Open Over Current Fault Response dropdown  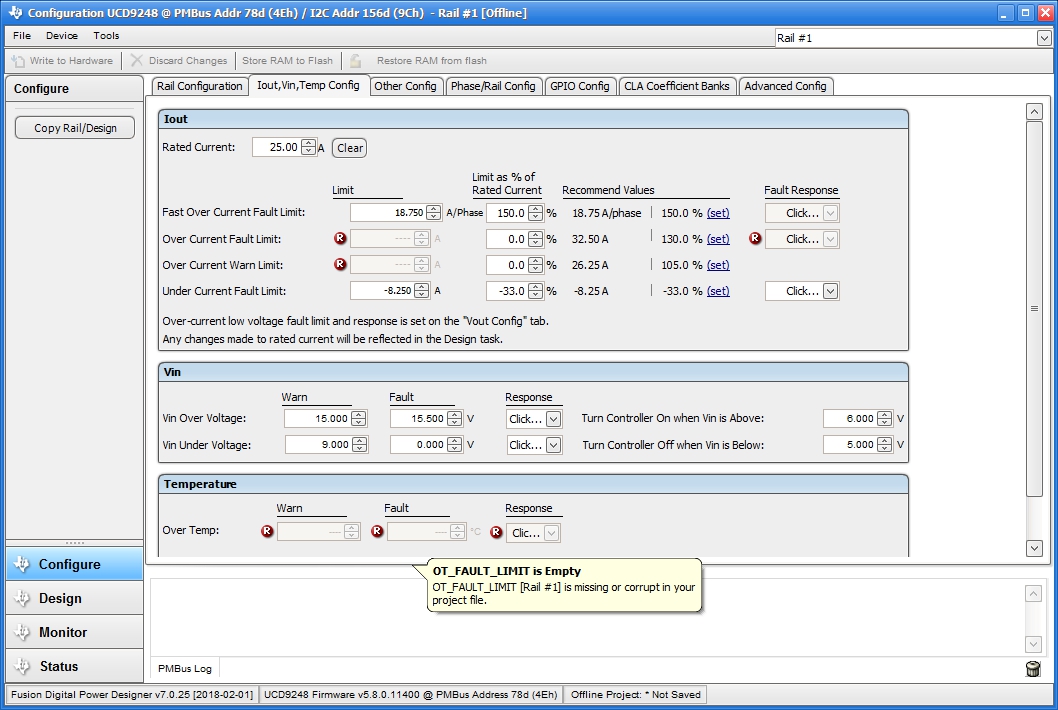831,239
